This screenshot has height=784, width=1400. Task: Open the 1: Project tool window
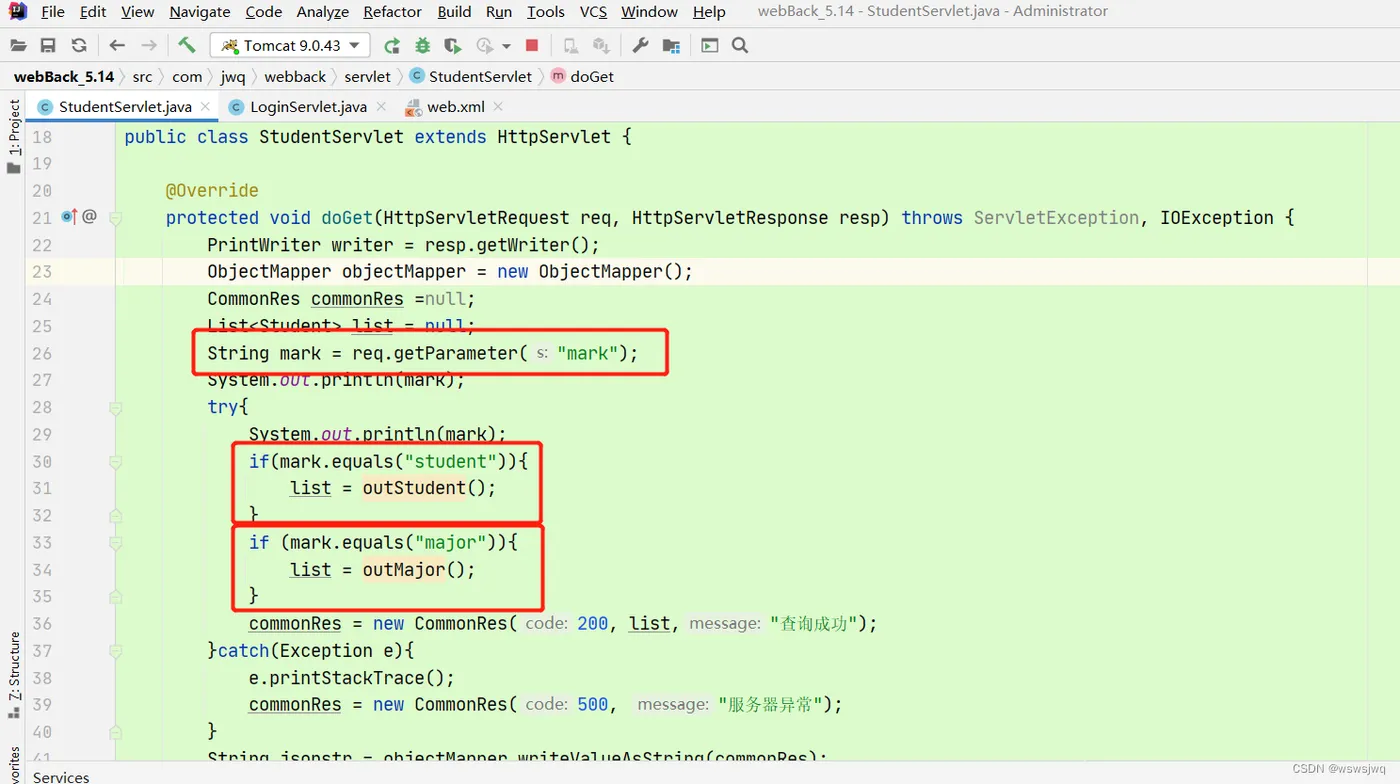tap(14, 135)
